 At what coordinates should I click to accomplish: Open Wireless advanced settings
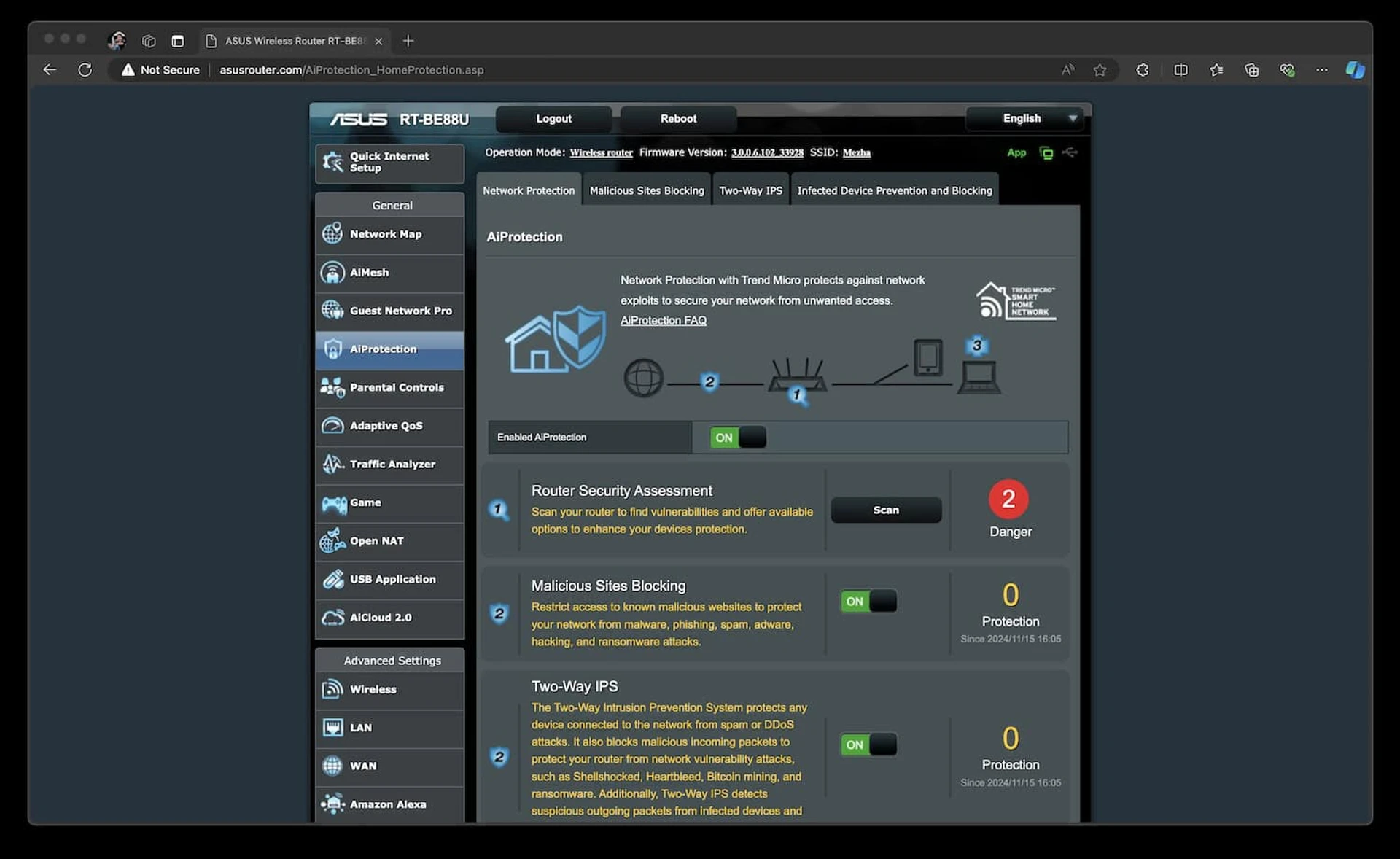point(389,690)
